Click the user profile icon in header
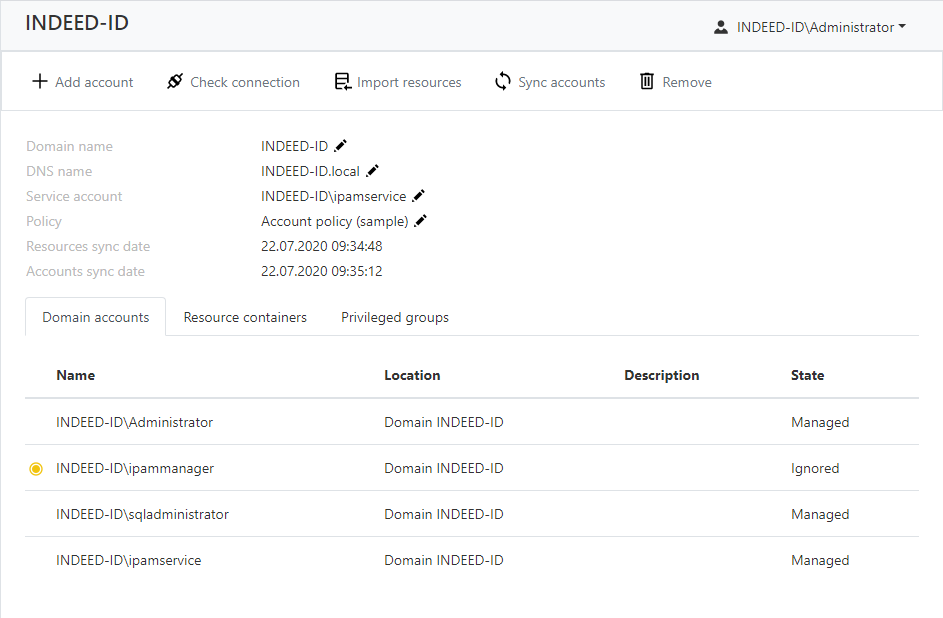 [720, 28]
